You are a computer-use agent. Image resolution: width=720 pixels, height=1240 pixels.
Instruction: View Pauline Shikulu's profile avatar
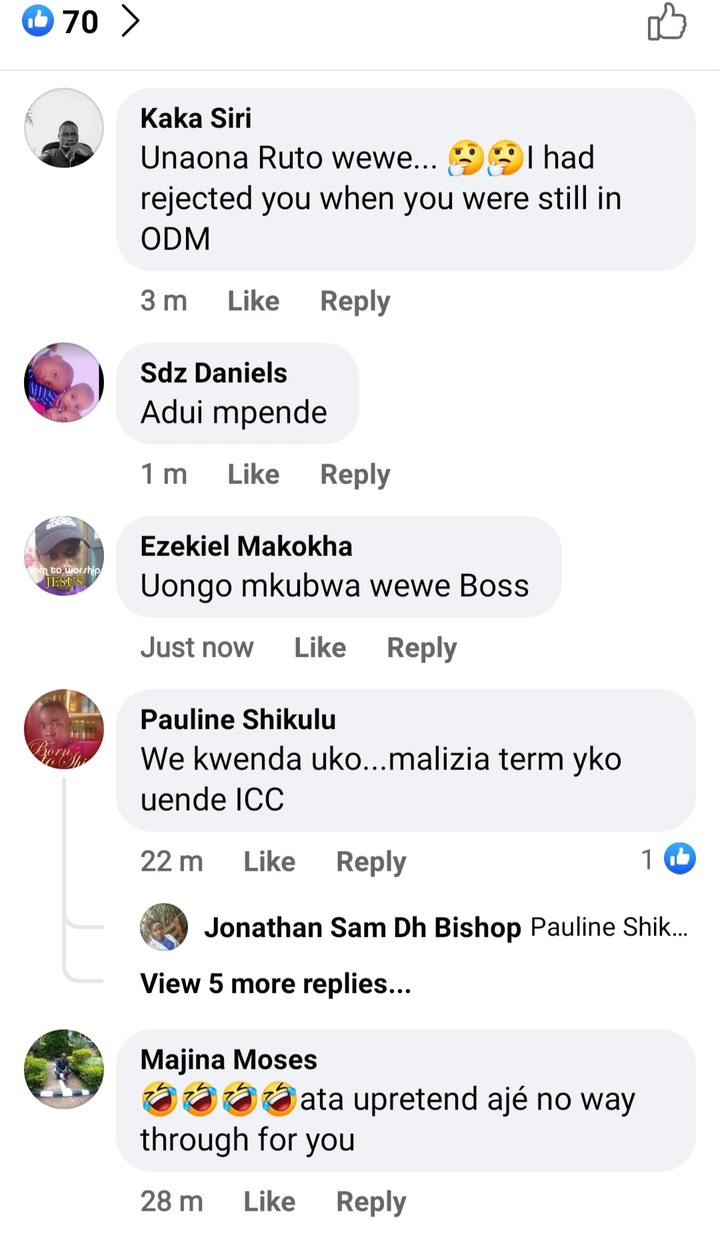point(64,729)
